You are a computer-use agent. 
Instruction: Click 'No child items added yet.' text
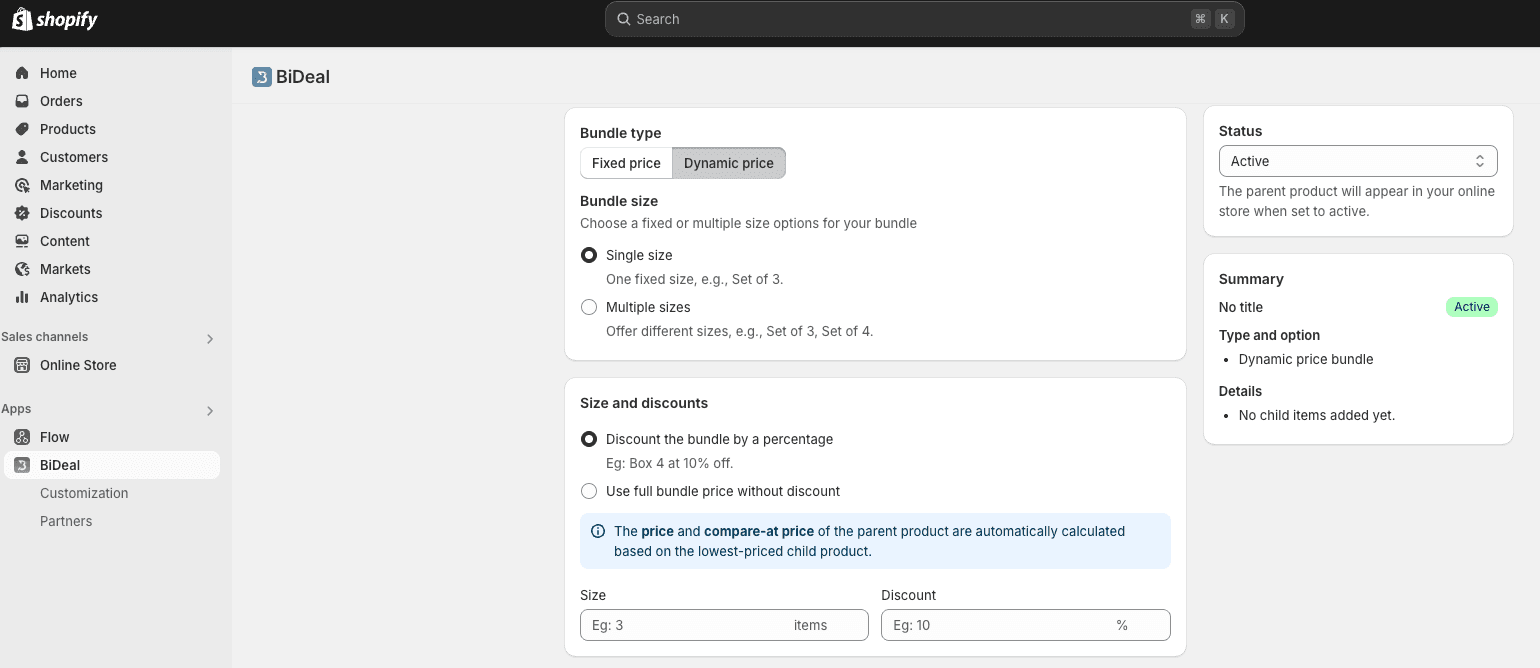[1316, 415]
